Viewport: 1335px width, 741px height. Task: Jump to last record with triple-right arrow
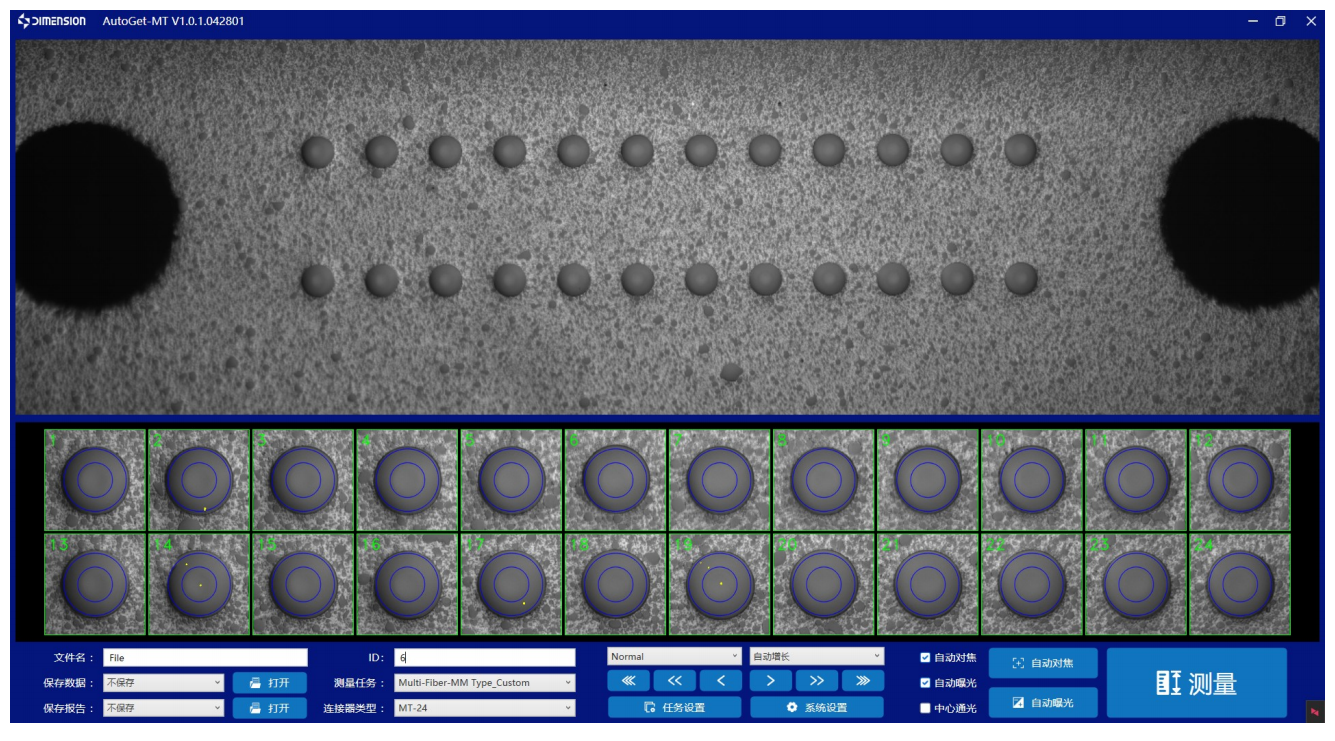tap(863, 681)
